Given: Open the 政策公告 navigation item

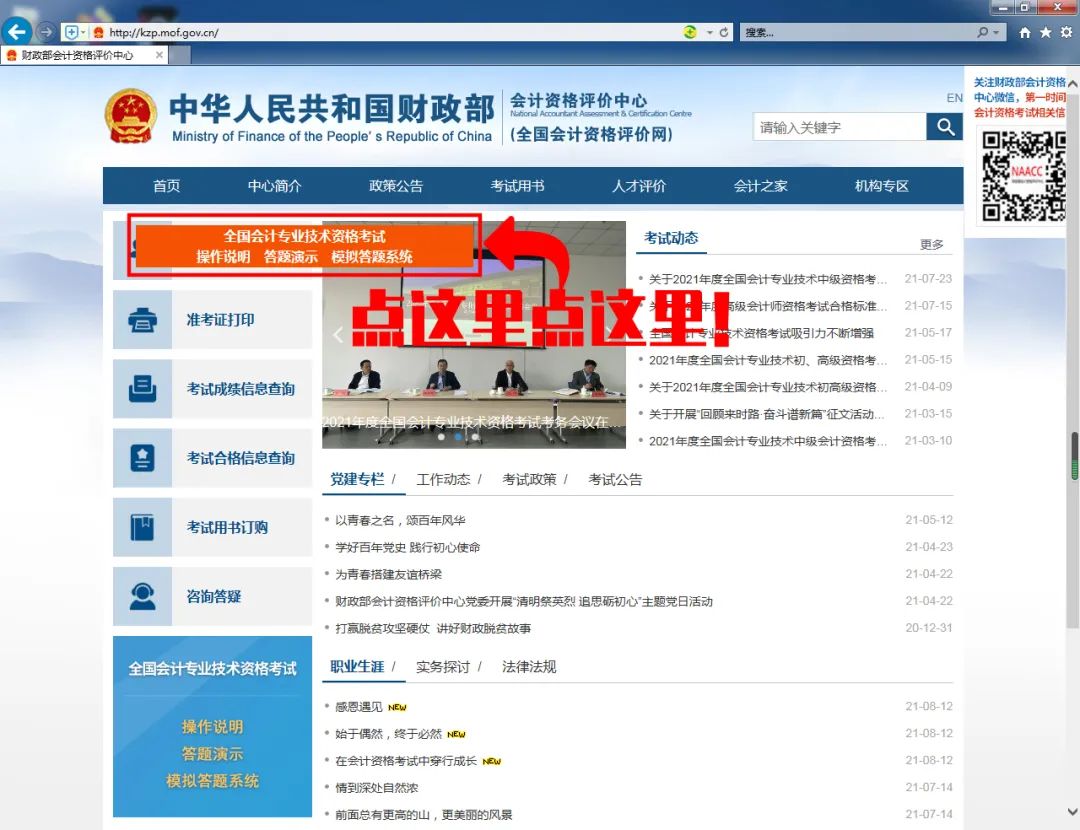Looking at the screenshot, I should (395, 186).
